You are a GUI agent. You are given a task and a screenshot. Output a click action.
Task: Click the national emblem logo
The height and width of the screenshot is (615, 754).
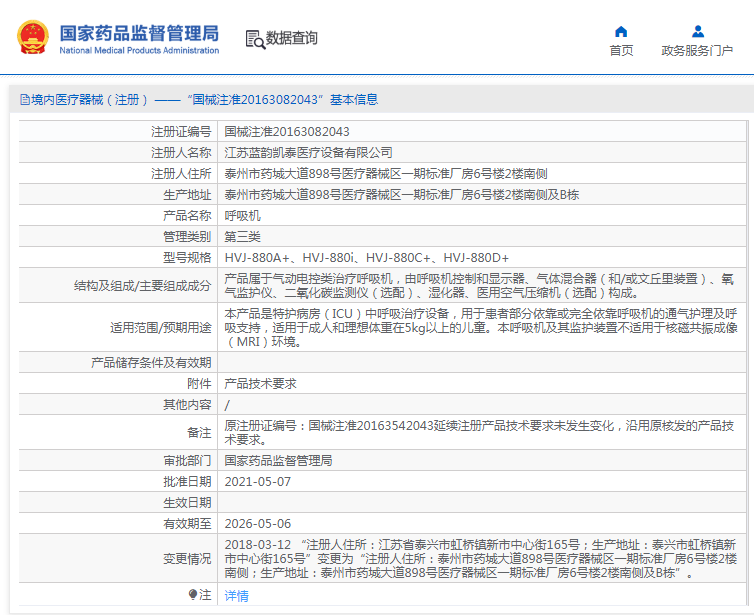click(31, 37)
